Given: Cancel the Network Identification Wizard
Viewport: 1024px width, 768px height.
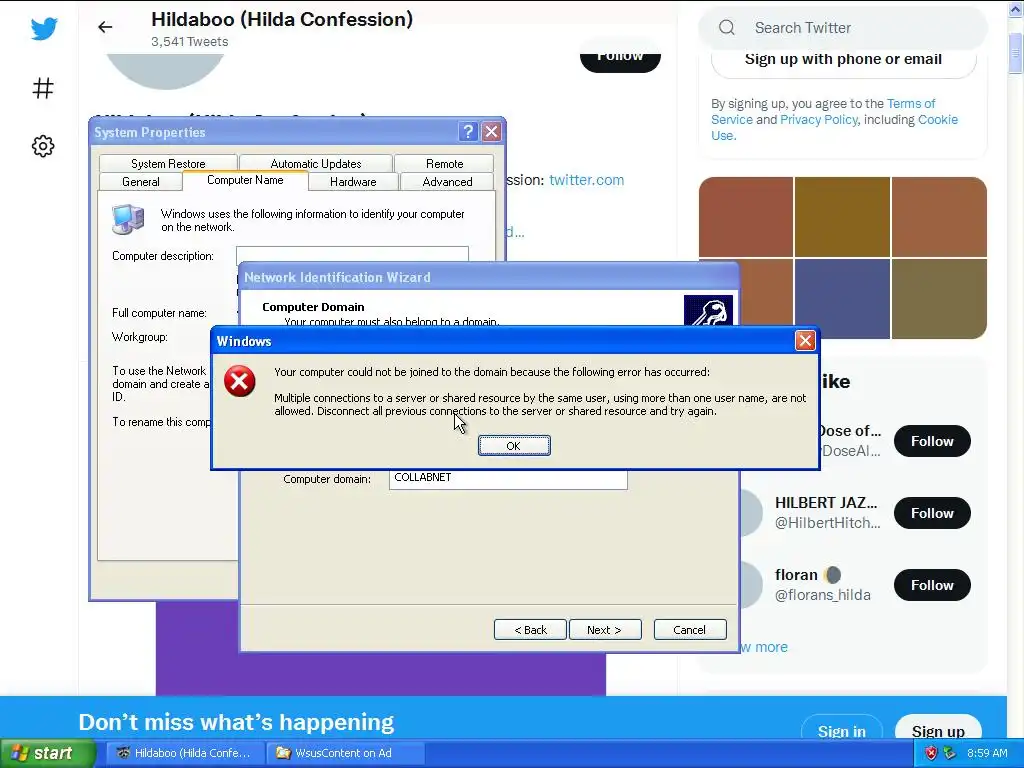Looking at the screenshot, I should click(690, 630).
